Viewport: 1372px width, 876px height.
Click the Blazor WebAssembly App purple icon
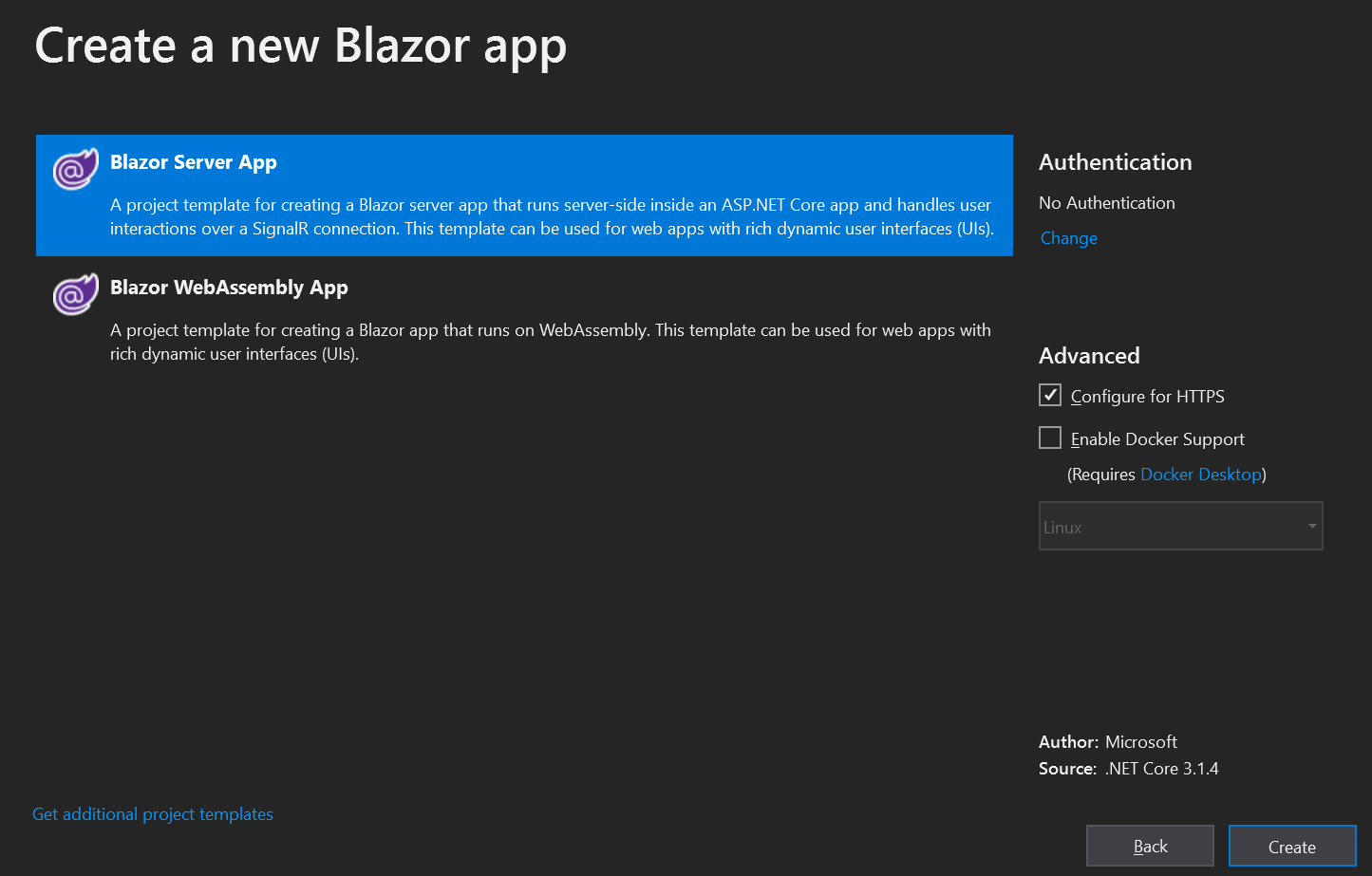tap(75, 293)
